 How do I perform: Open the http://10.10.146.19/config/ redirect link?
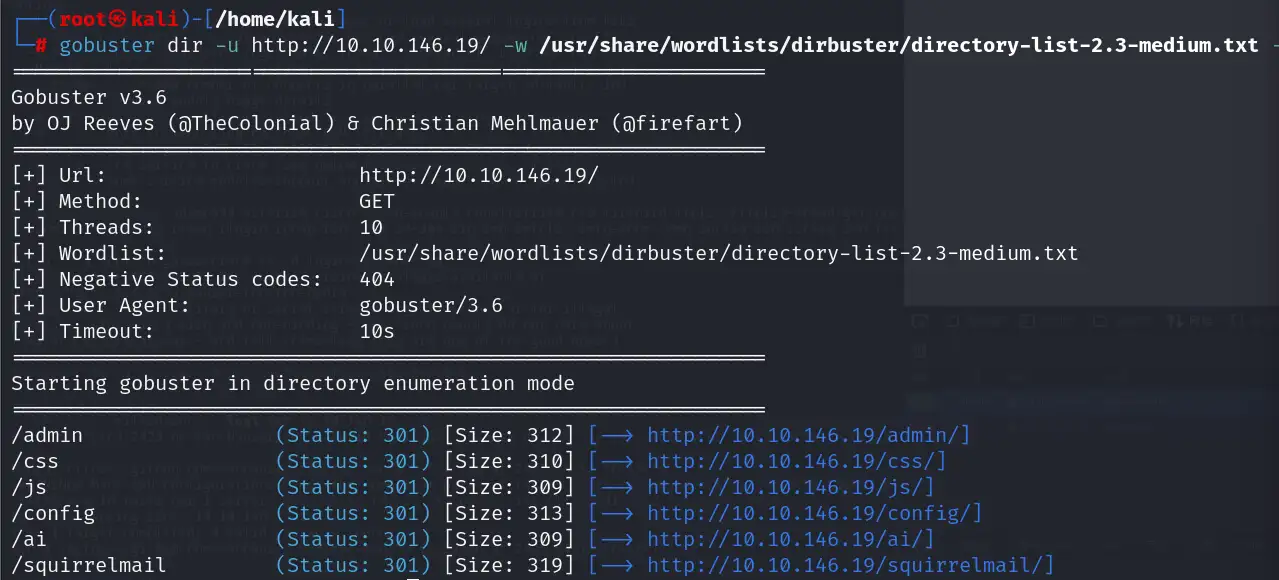tap(809, 513)
